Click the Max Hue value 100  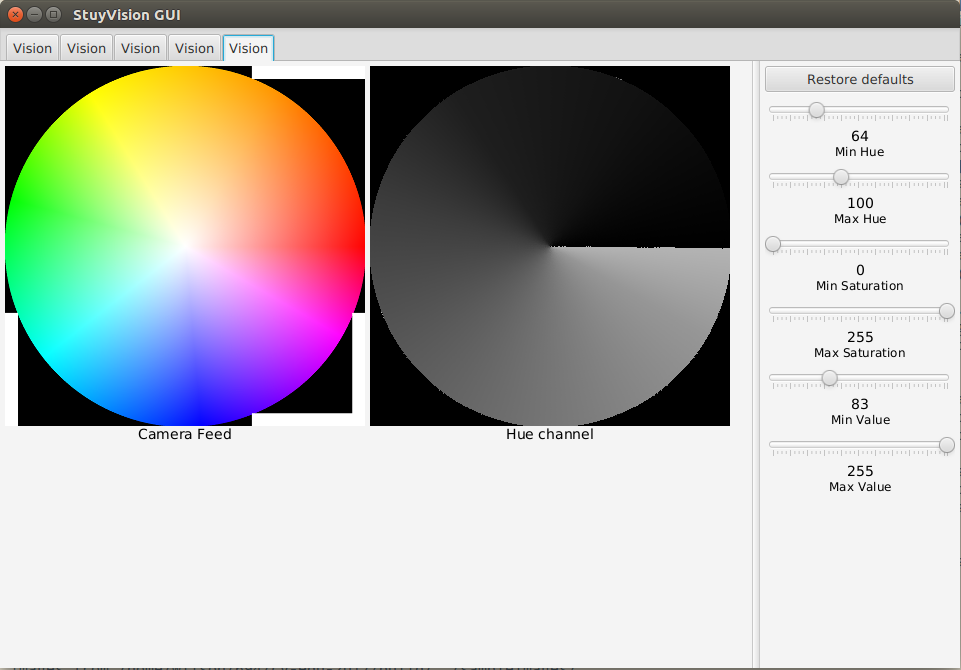tap(860, 203)
